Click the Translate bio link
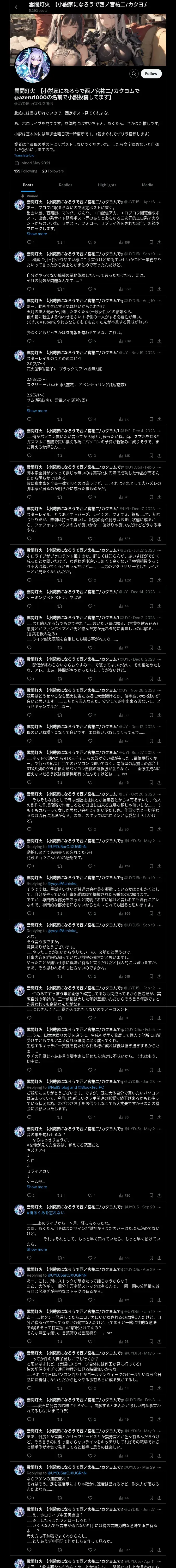 coord(24,155)
